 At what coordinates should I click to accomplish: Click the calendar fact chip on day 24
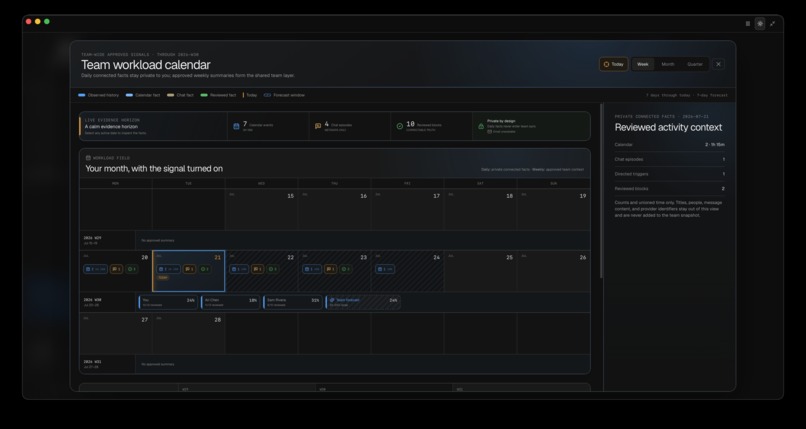pyautogui.click(x=385, y=269)
